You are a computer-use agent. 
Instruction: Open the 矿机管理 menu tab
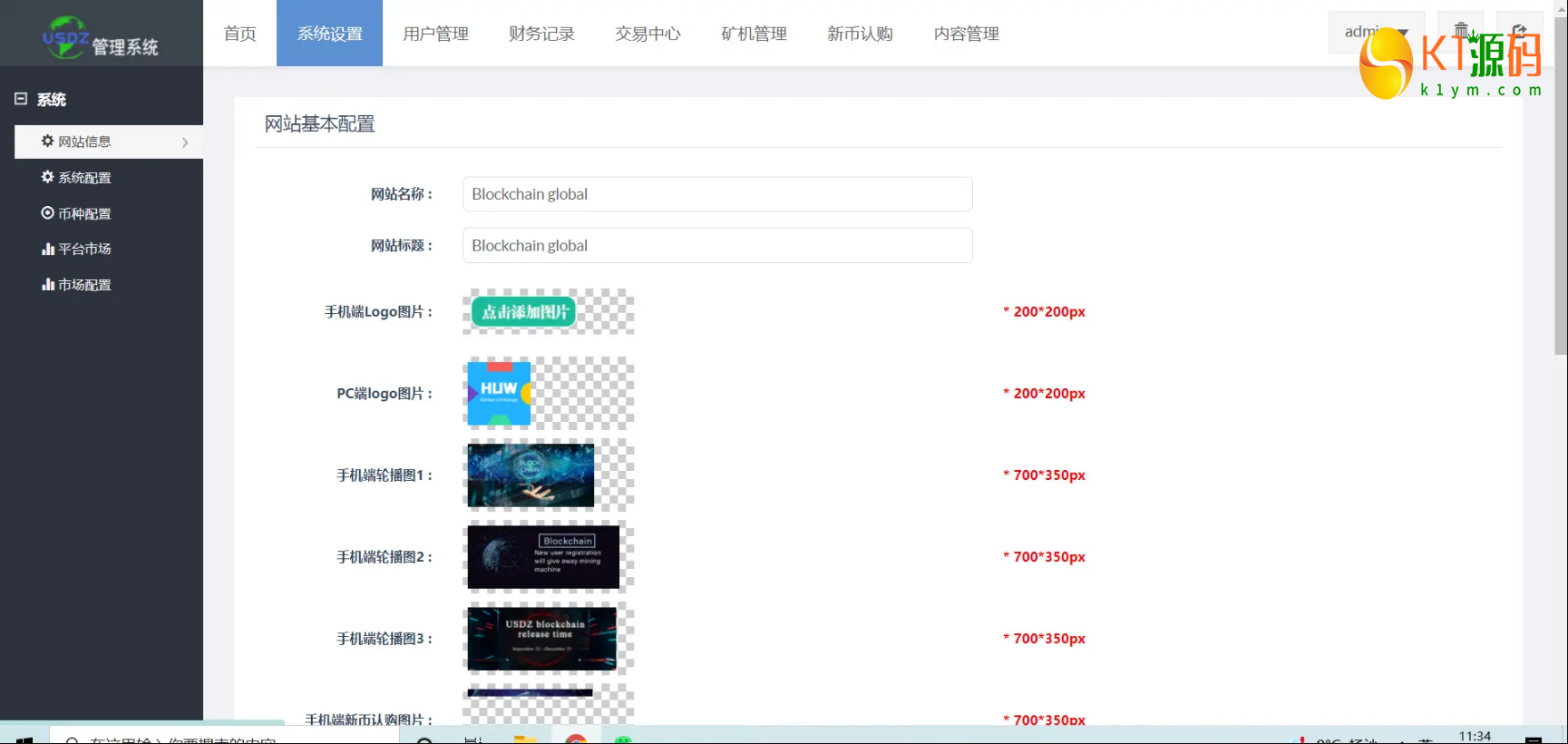pos(754,34)
